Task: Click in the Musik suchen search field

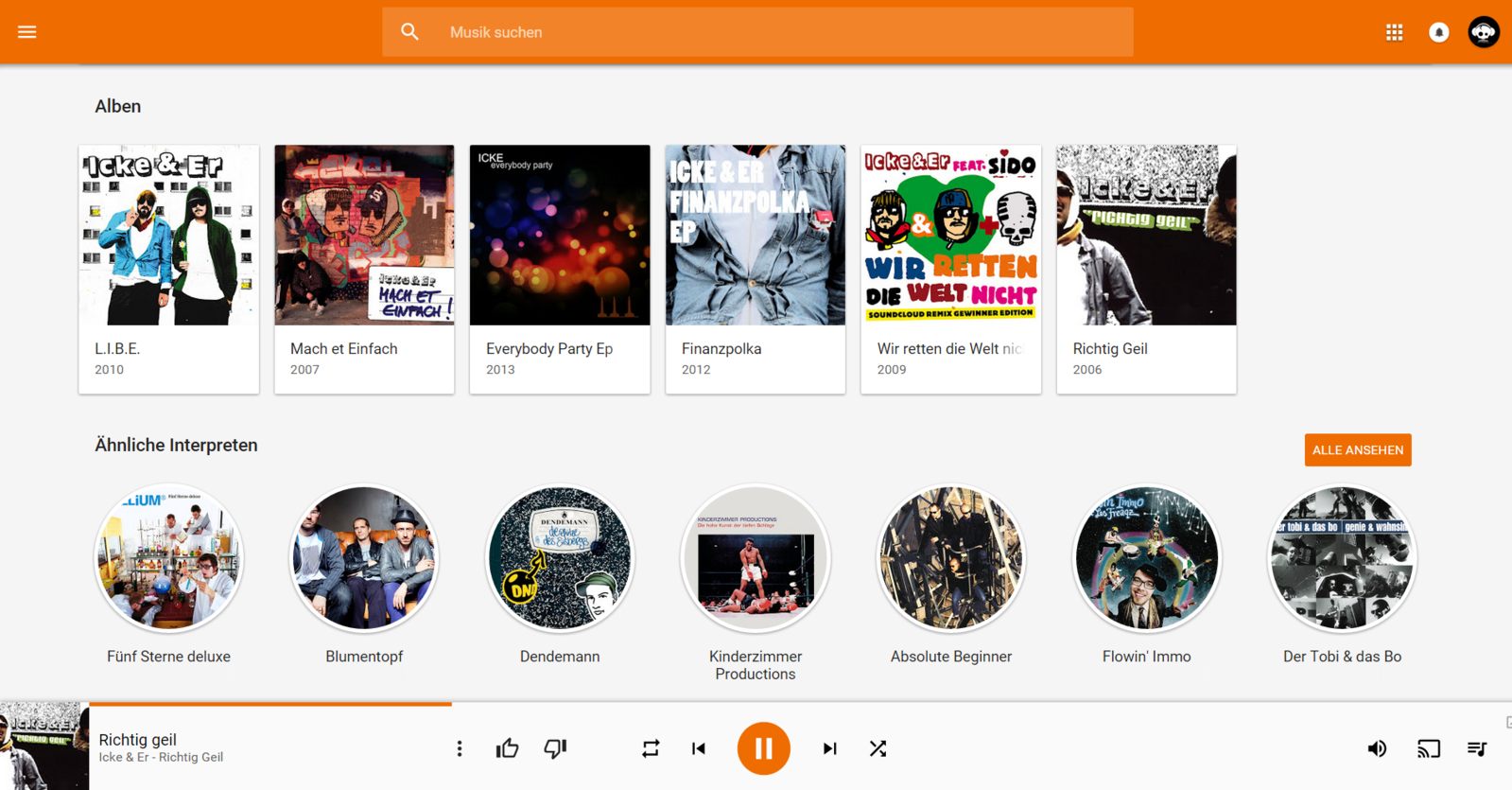Action: (756, 32)
